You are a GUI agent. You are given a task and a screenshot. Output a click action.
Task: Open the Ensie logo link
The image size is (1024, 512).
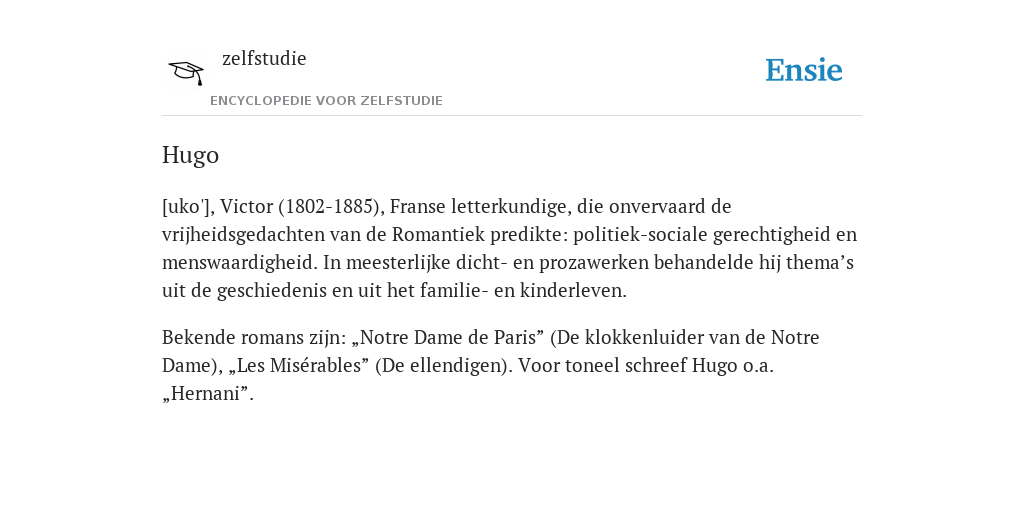[804, 70]
